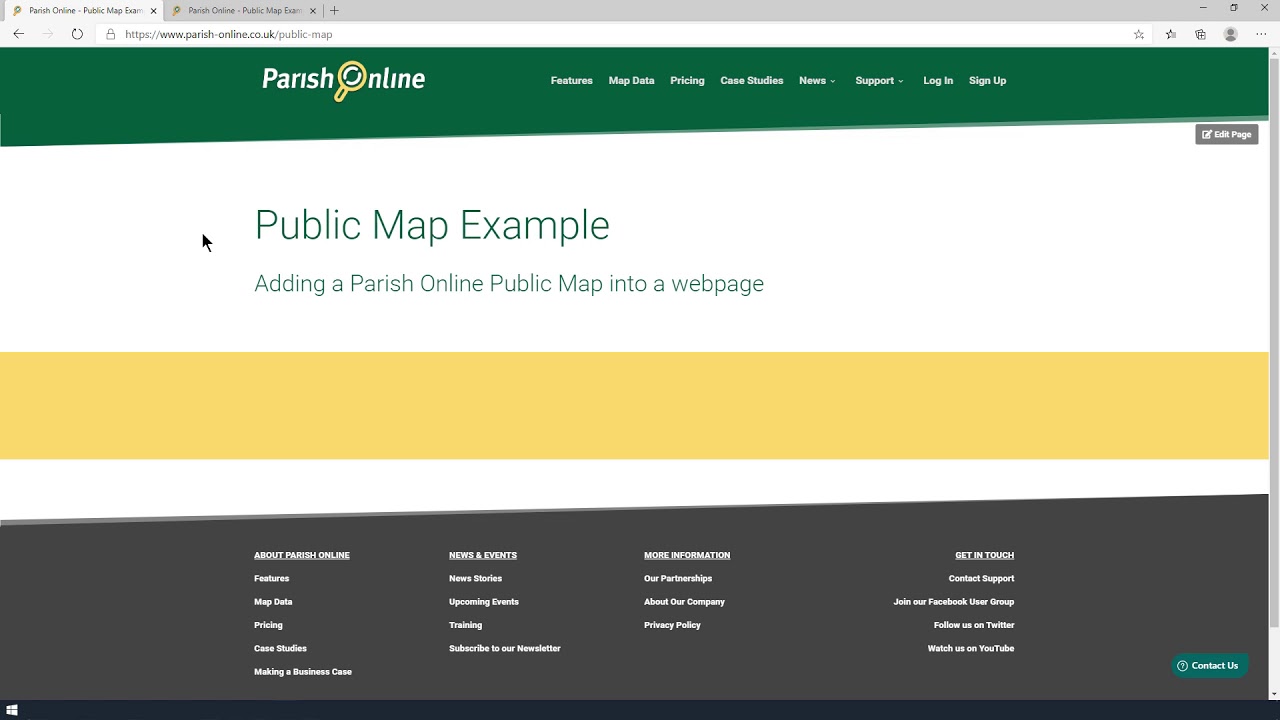This screenshot has height=720, width=1280.
Task: Open Upcoming Events footer link
Action: [x=484, y=602]
